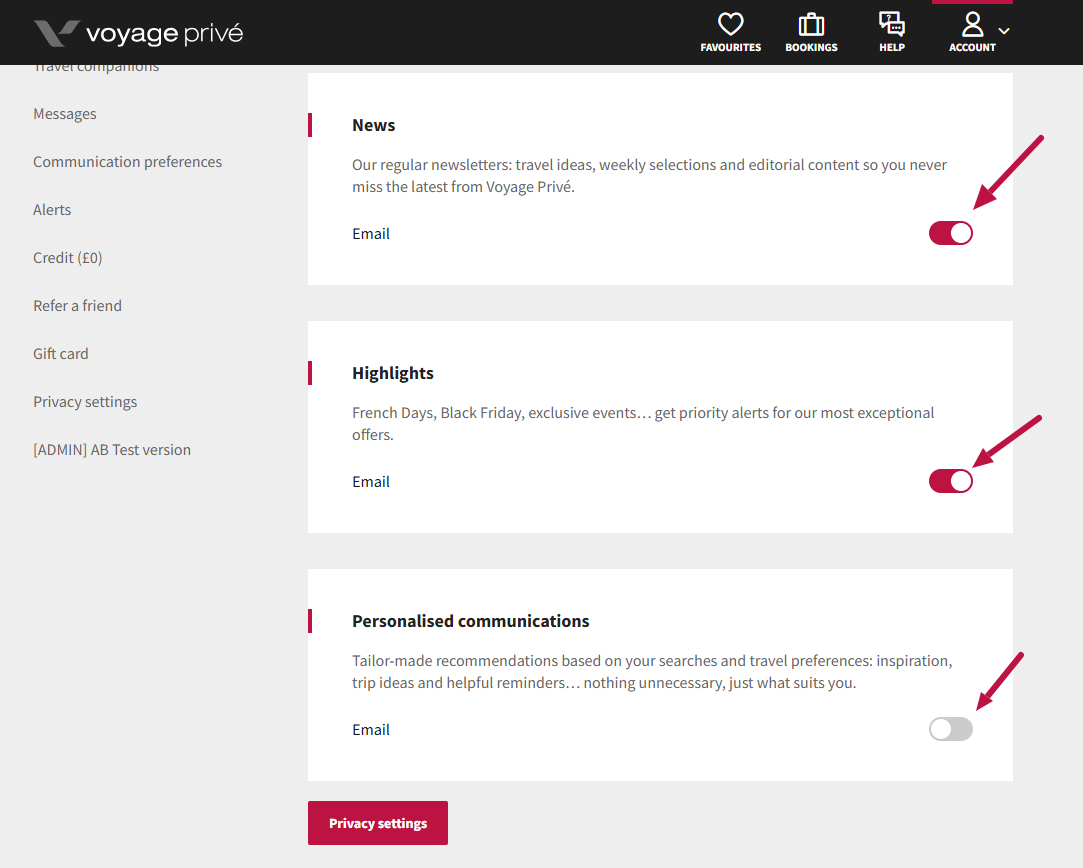The width and height of the screenshot is (1083, 868).
Task: Expand the Account dropdown chevron
Action: 1004,31
